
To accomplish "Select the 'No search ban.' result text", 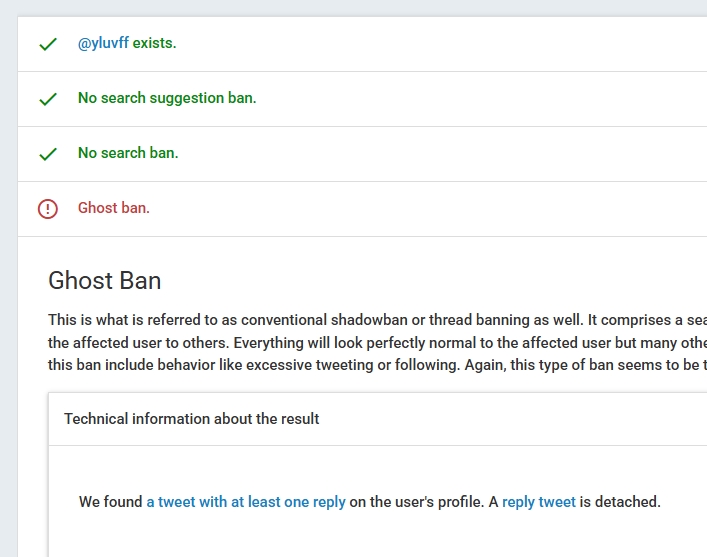I will pyautogui.click(x=128, y=153).
